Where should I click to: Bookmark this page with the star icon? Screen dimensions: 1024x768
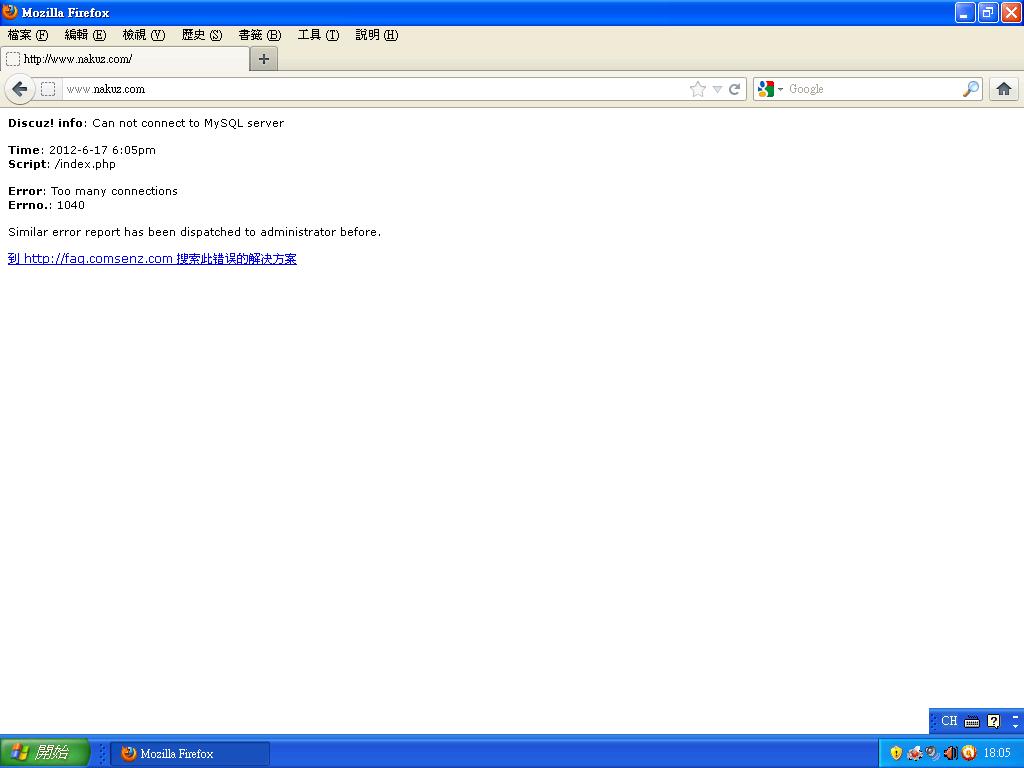(x=697, y=89)
